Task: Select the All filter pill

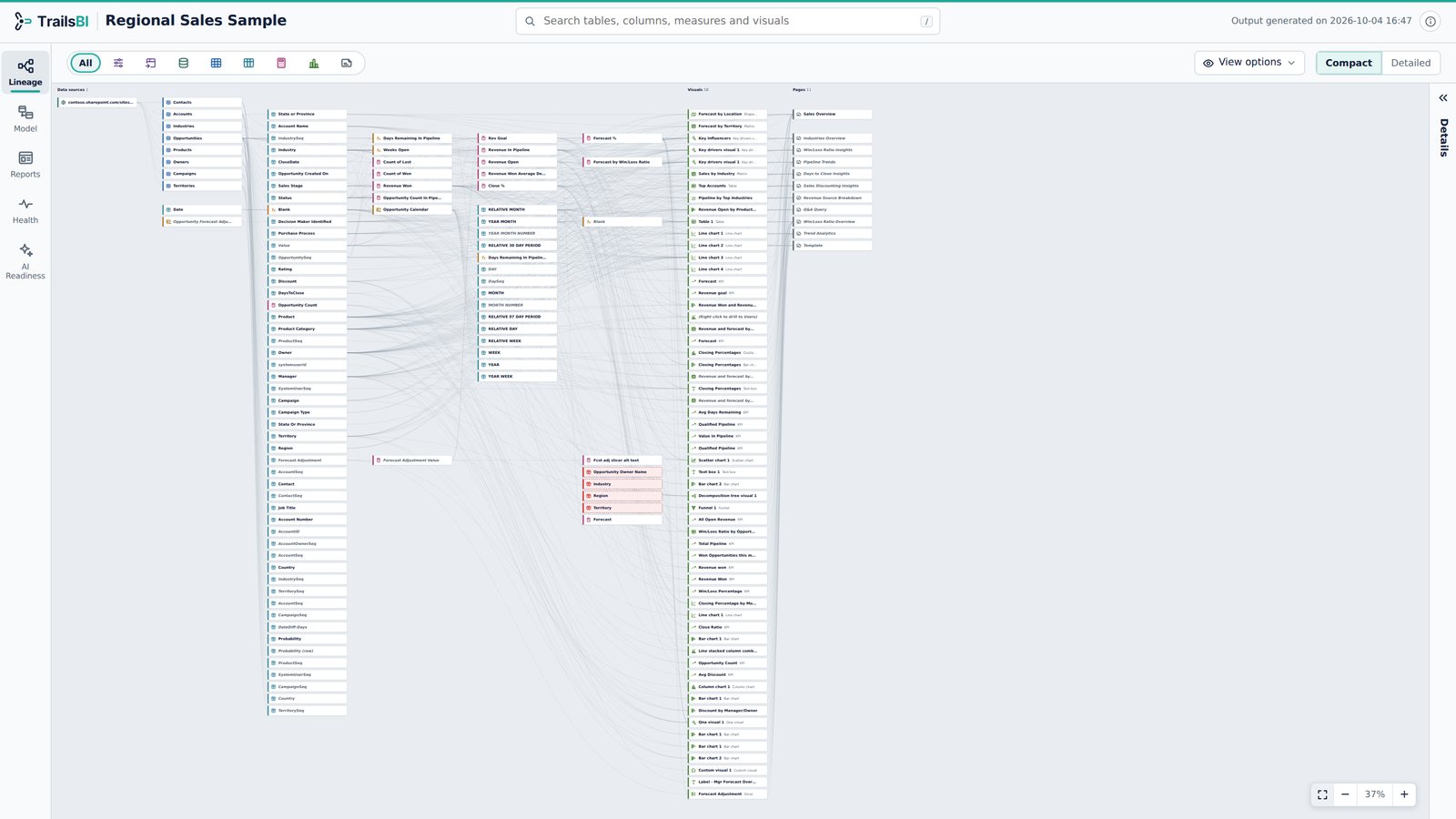Action: pyautogui.click(x=86, y=63)
